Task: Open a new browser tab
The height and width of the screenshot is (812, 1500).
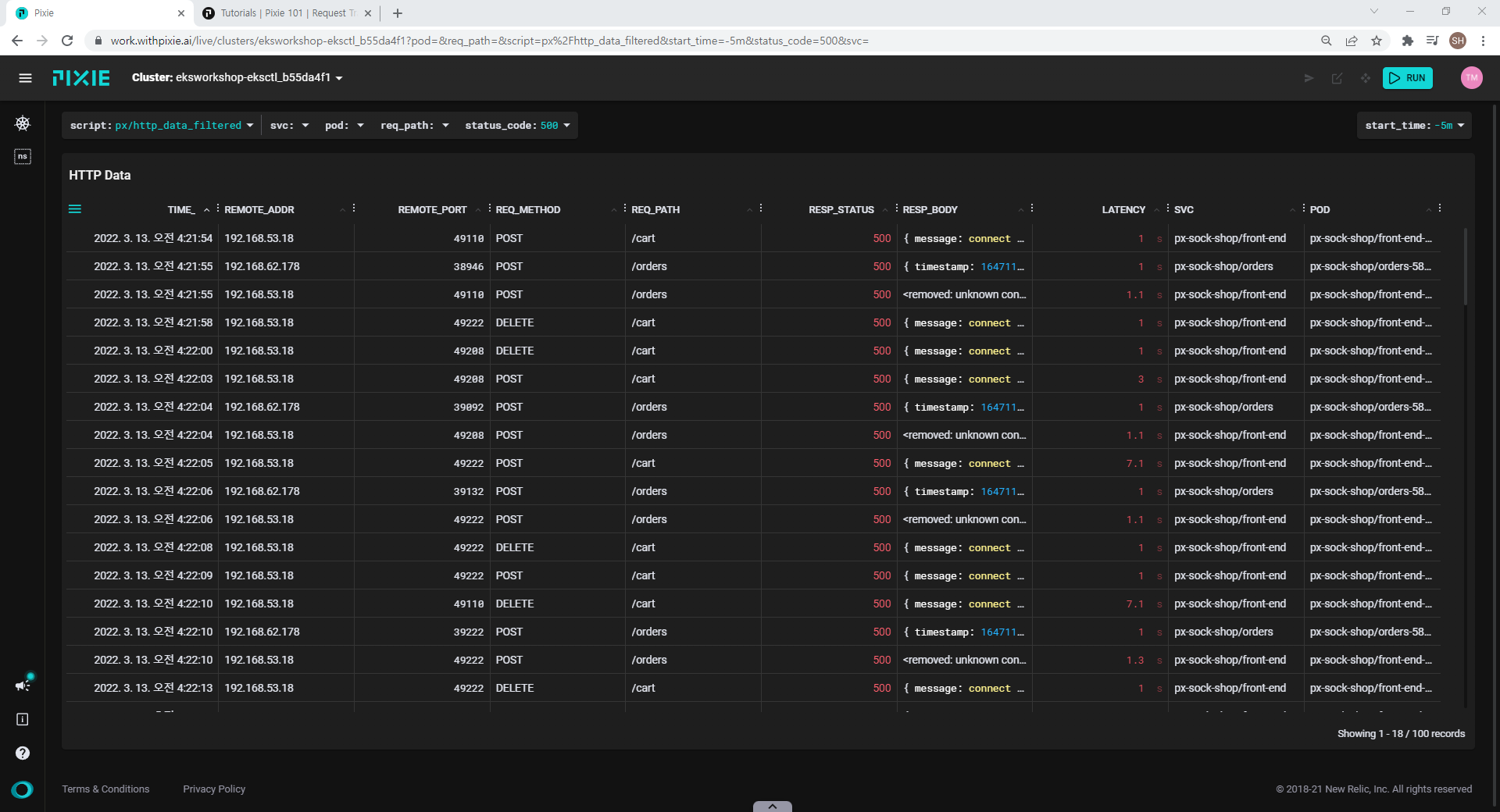Action: (x=398, y=13)
